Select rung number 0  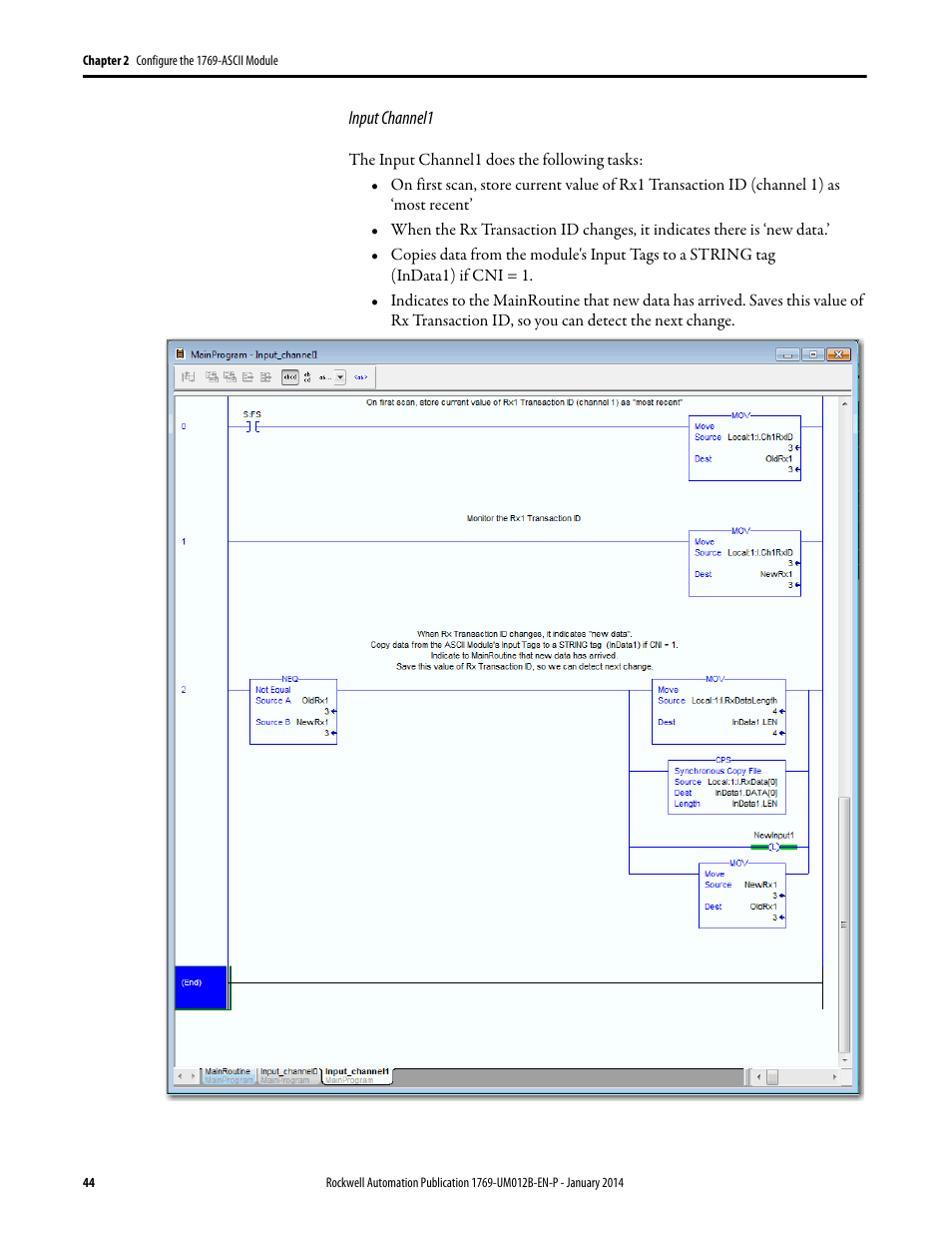(x=184, y=426)
